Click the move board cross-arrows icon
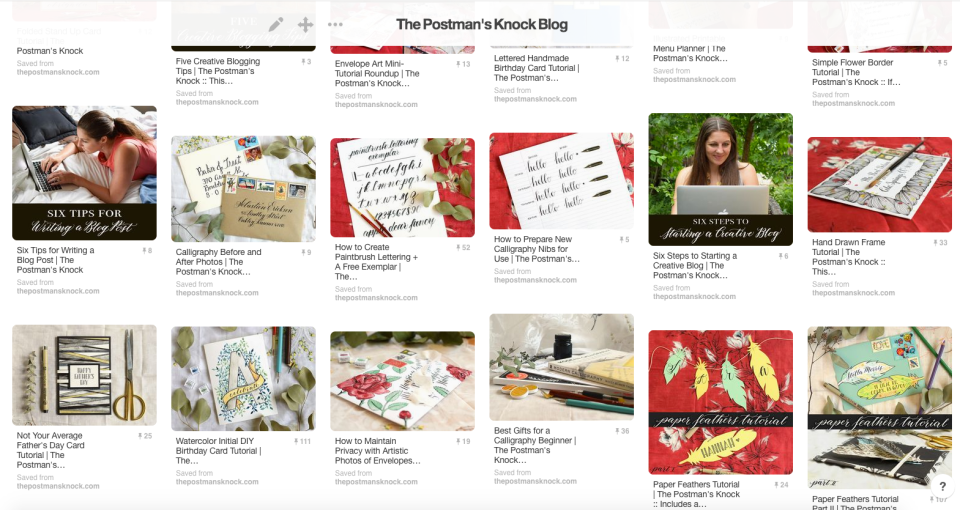 point(306,24)
